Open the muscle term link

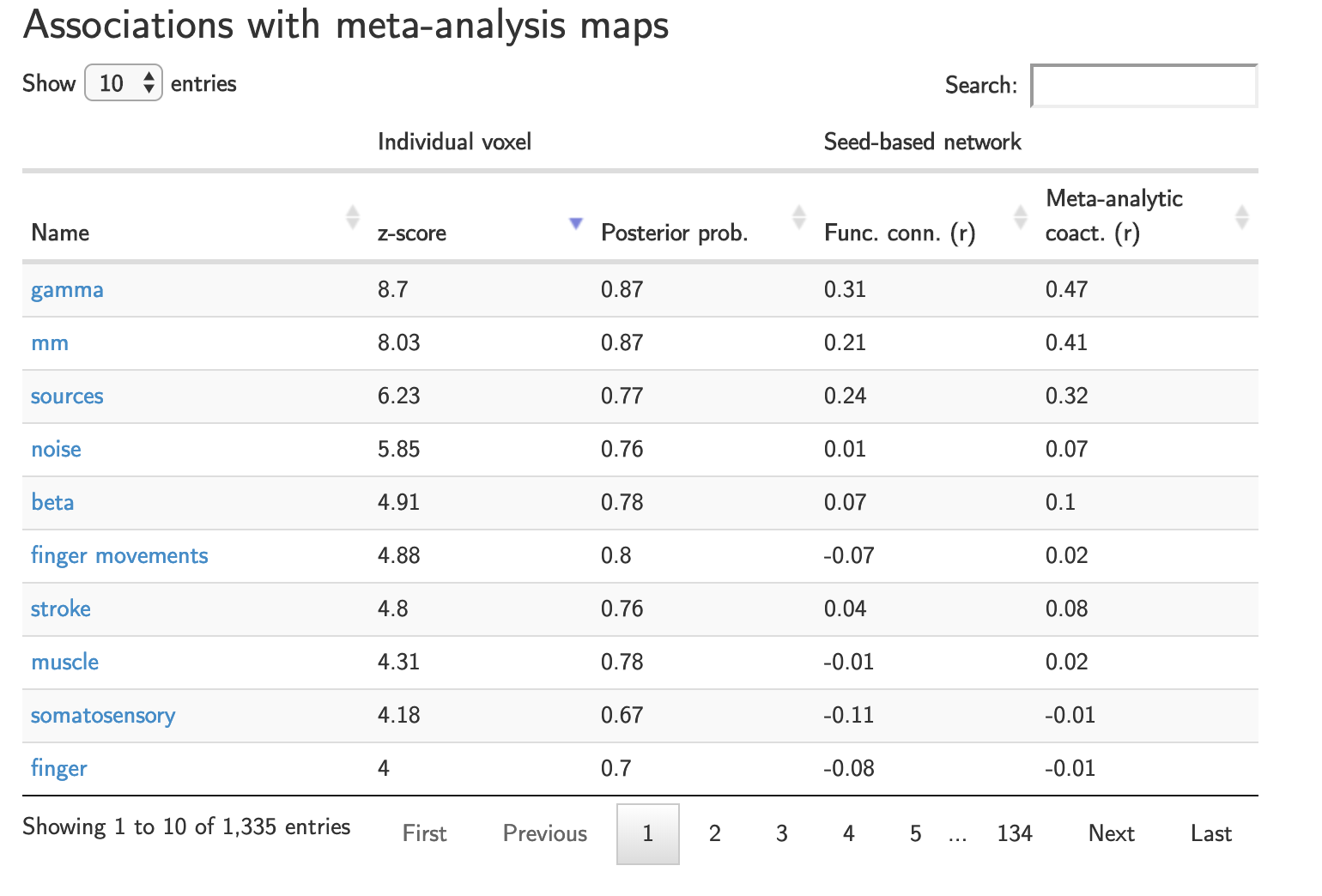(64, 663)
